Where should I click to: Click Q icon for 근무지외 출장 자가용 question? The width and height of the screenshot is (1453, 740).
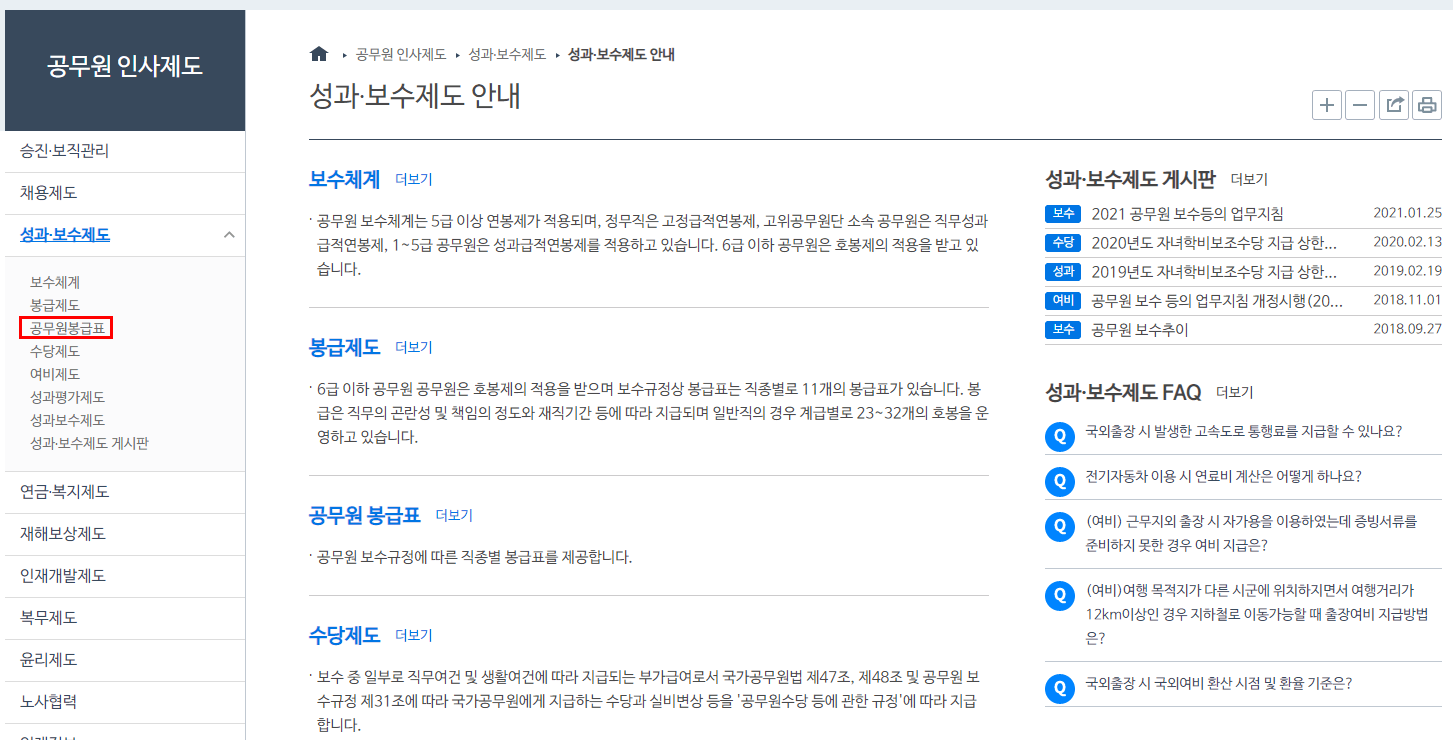[x=1059, y=525]
